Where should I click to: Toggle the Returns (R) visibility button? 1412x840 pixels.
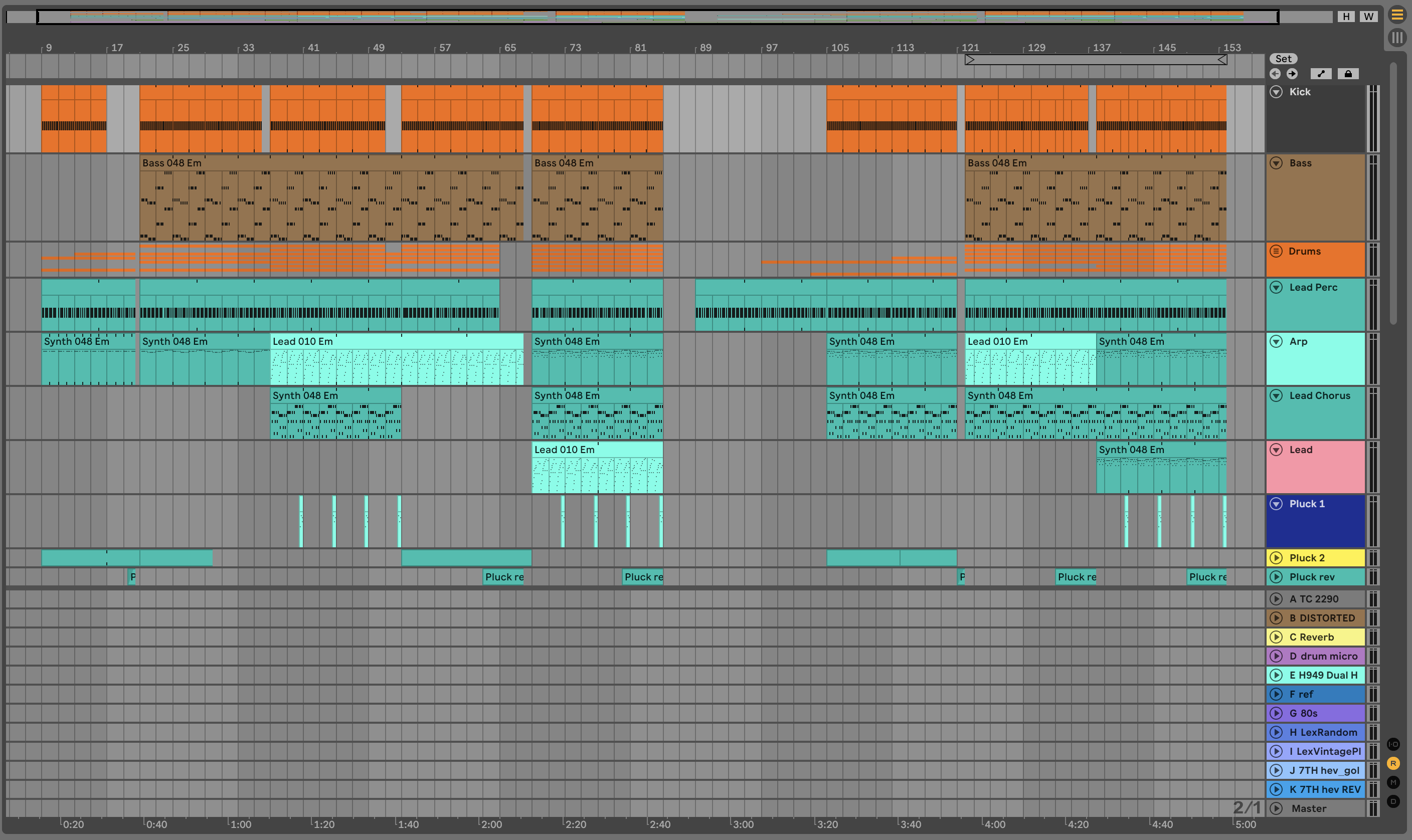(x=1393, y=764)
